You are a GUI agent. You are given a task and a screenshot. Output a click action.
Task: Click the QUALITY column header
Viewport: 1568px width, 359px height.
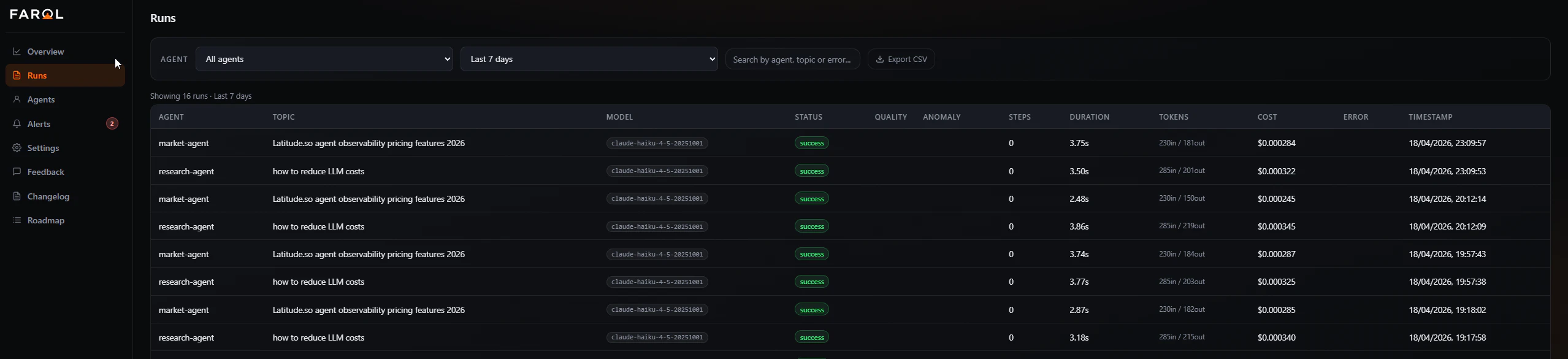point(890,117)
